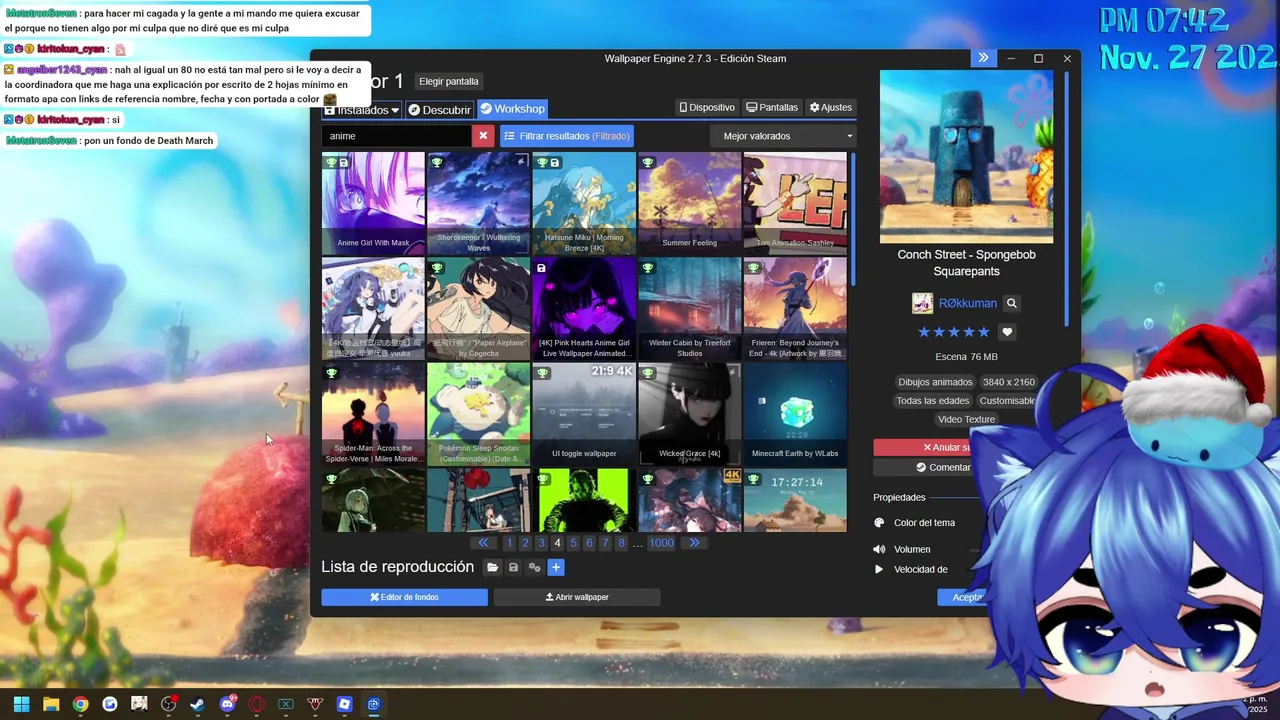The height and width of the screenshot is (720, 1280).
Task: Select Two Animation Sashley wallpaper
Action: pyautogui.click(x=795, y=203)
